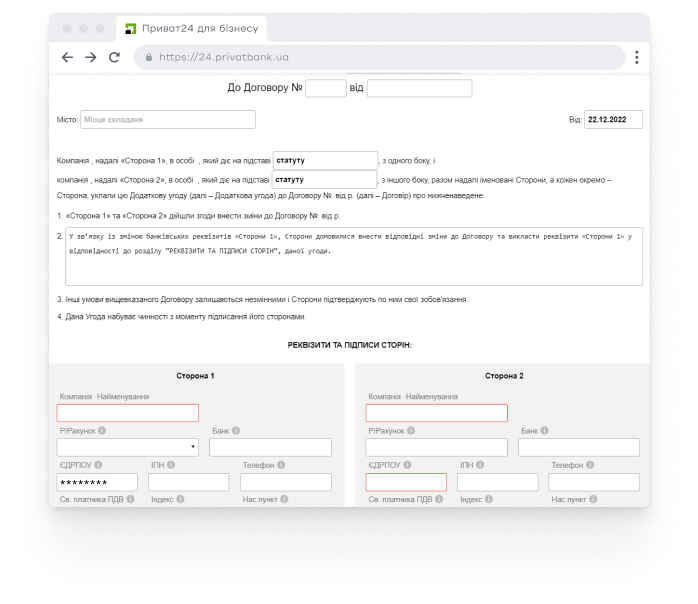Focus the contract number field after До Договору №
This screenshot has height=604, width=698.
click(325, 88)
